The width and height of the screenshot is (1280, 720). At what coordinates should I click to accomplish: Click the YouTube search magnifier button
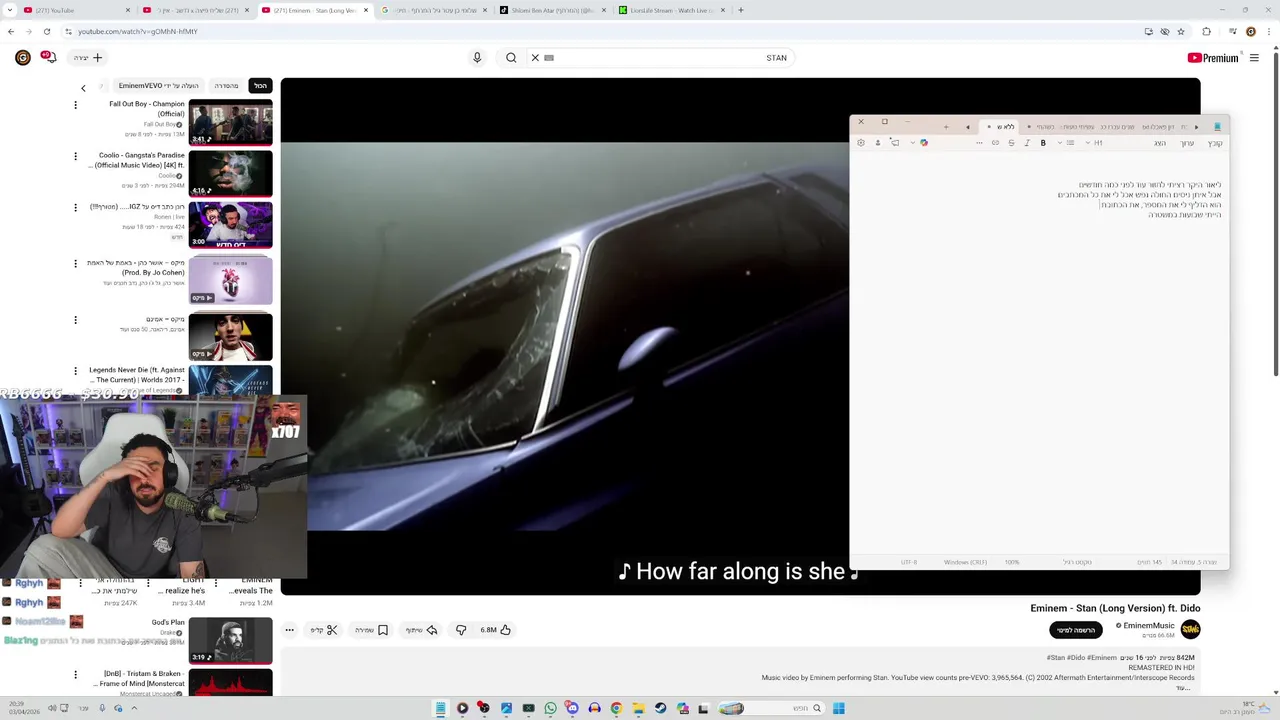pos(511,58)
